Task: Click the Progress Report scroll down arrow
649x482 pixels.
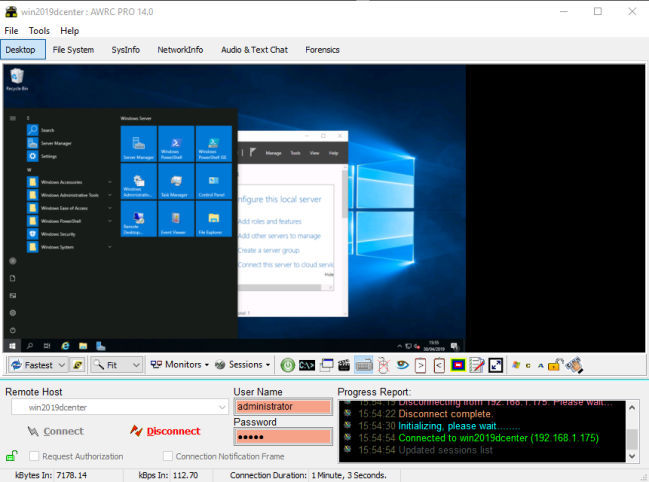Action: tap(632, 456)
